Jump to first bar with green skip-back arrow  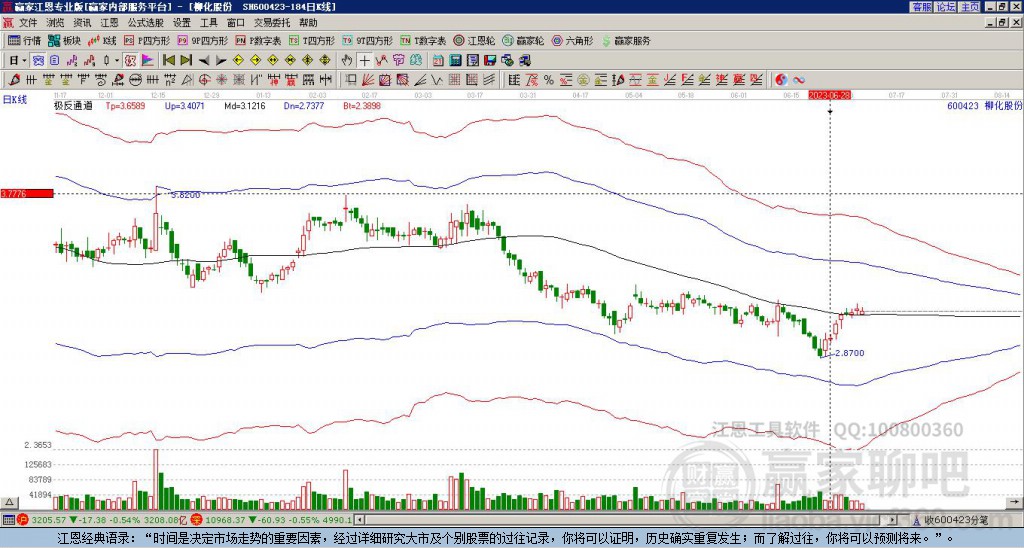click(x=168, y=61)
